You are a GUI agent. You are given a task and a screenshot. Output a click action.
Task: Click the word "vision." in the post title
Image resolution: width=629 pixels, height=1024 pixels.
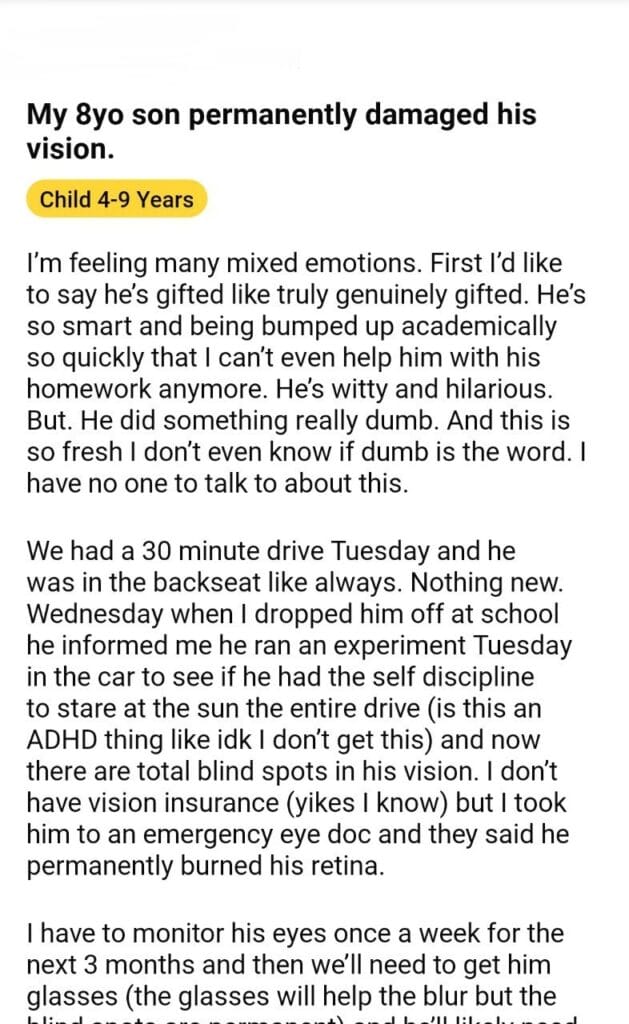tap(69, 149)
